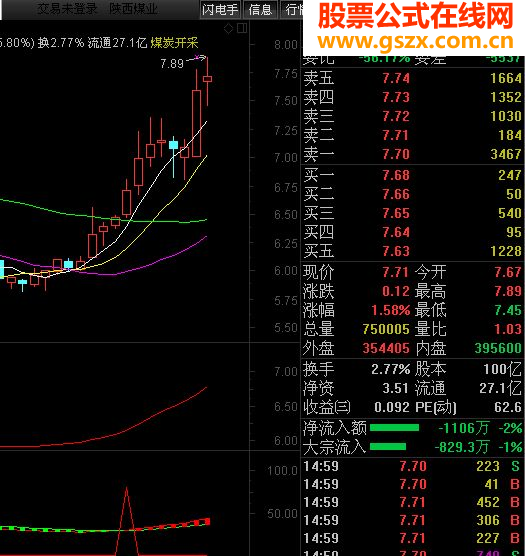Image resolution: width=525 pixels, height=556 pixels.
Task: Click the 净流入额 green bar
Action: 394,428
